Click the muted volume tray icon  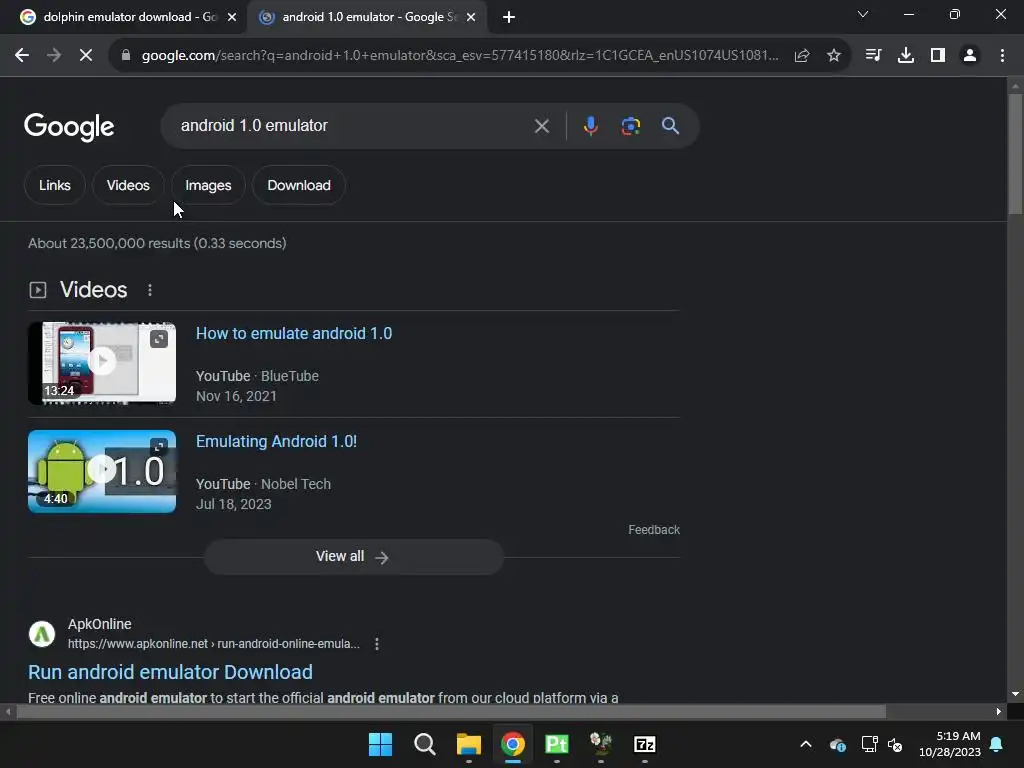click(x=895, y=744)
